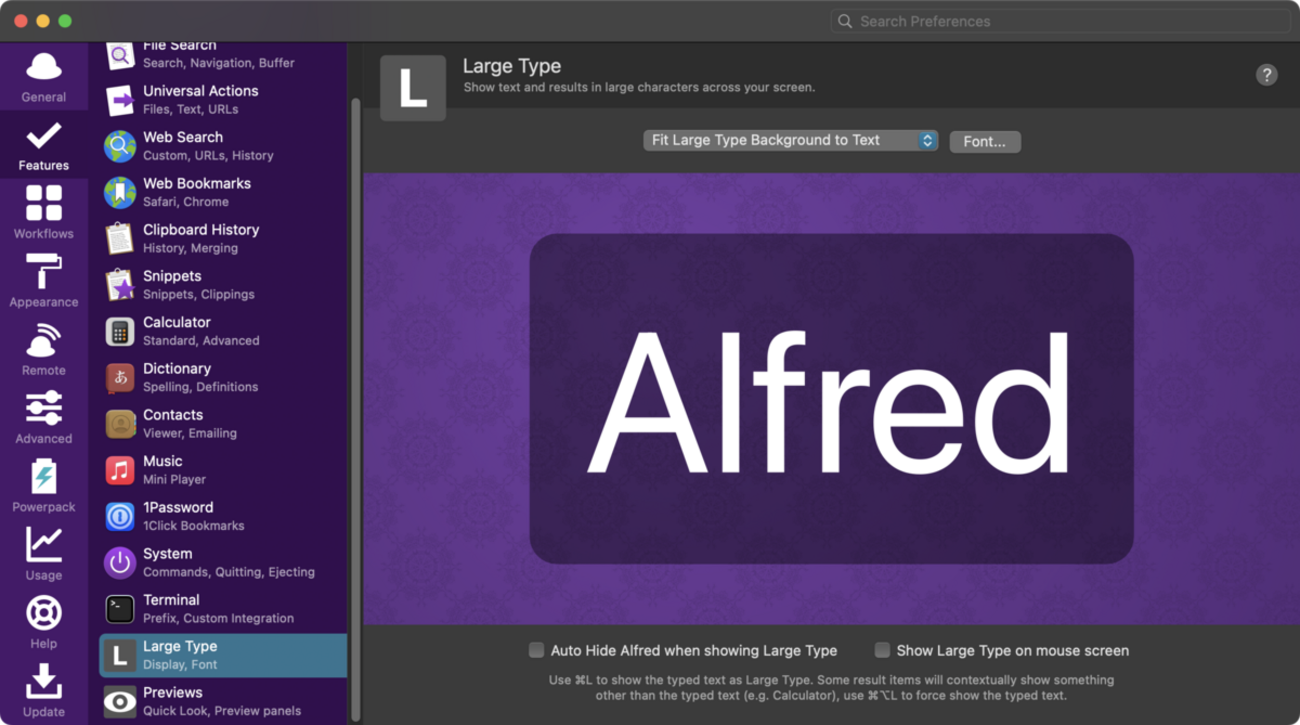This screenshot has width=1300, height=725.
Task: Select the Snippets feature row
Action: [x=223, y=285]
